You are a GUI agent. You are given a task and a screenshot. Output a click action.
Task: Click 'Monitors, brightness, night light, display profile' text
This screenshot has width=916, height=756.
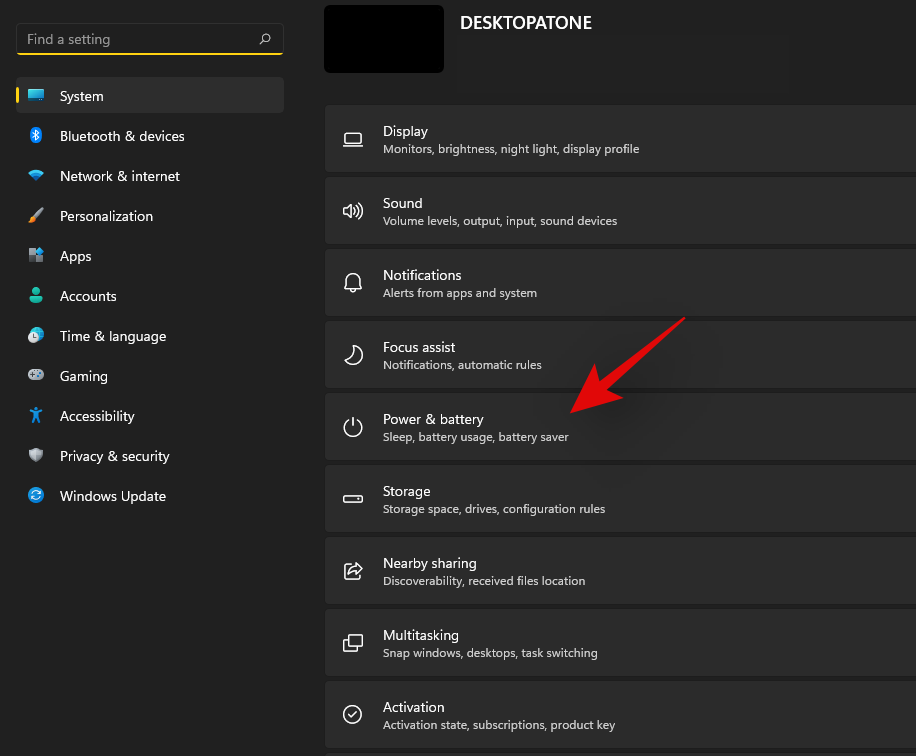[x=511, y=149]
